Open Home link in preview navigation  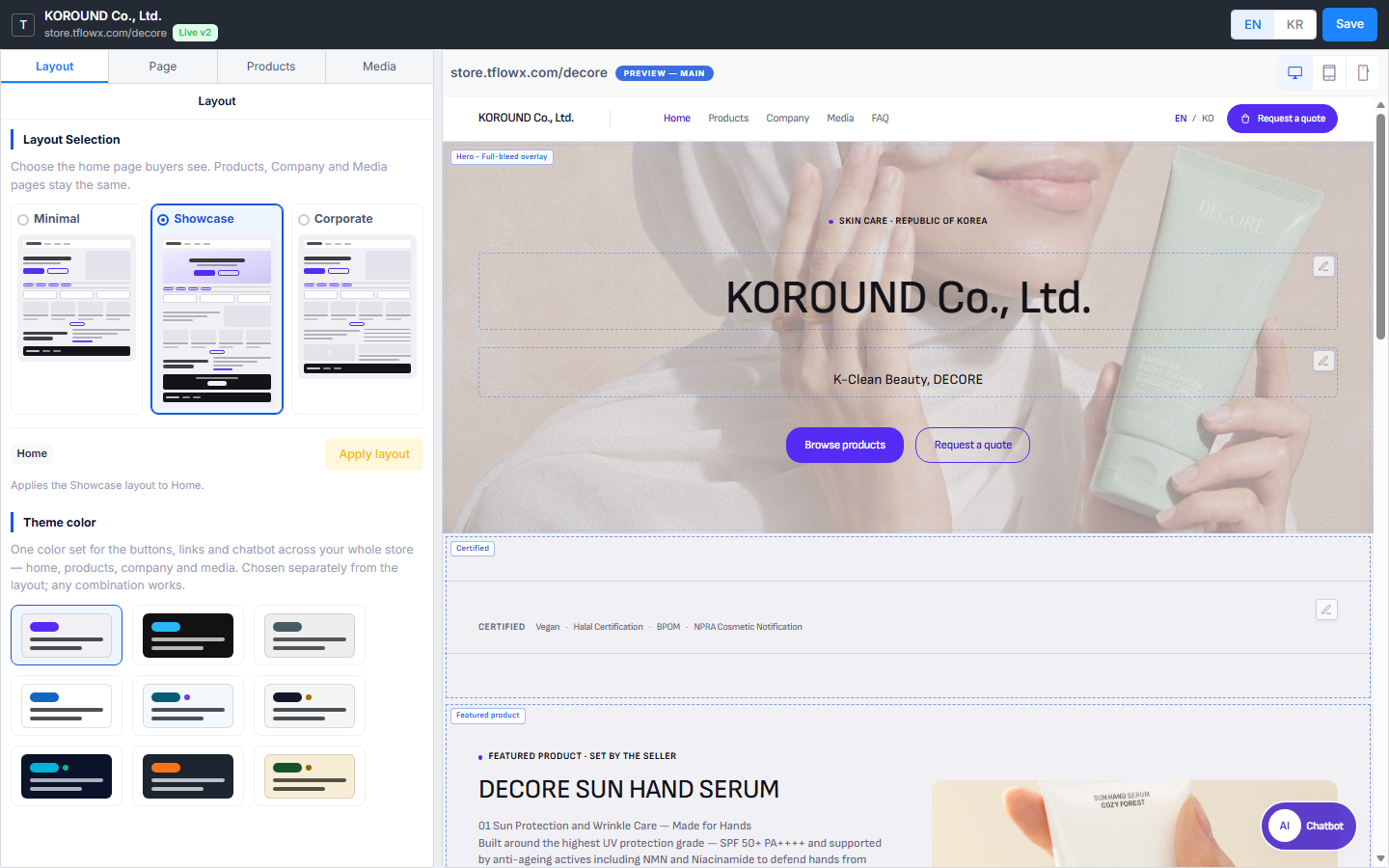point(677,119)
